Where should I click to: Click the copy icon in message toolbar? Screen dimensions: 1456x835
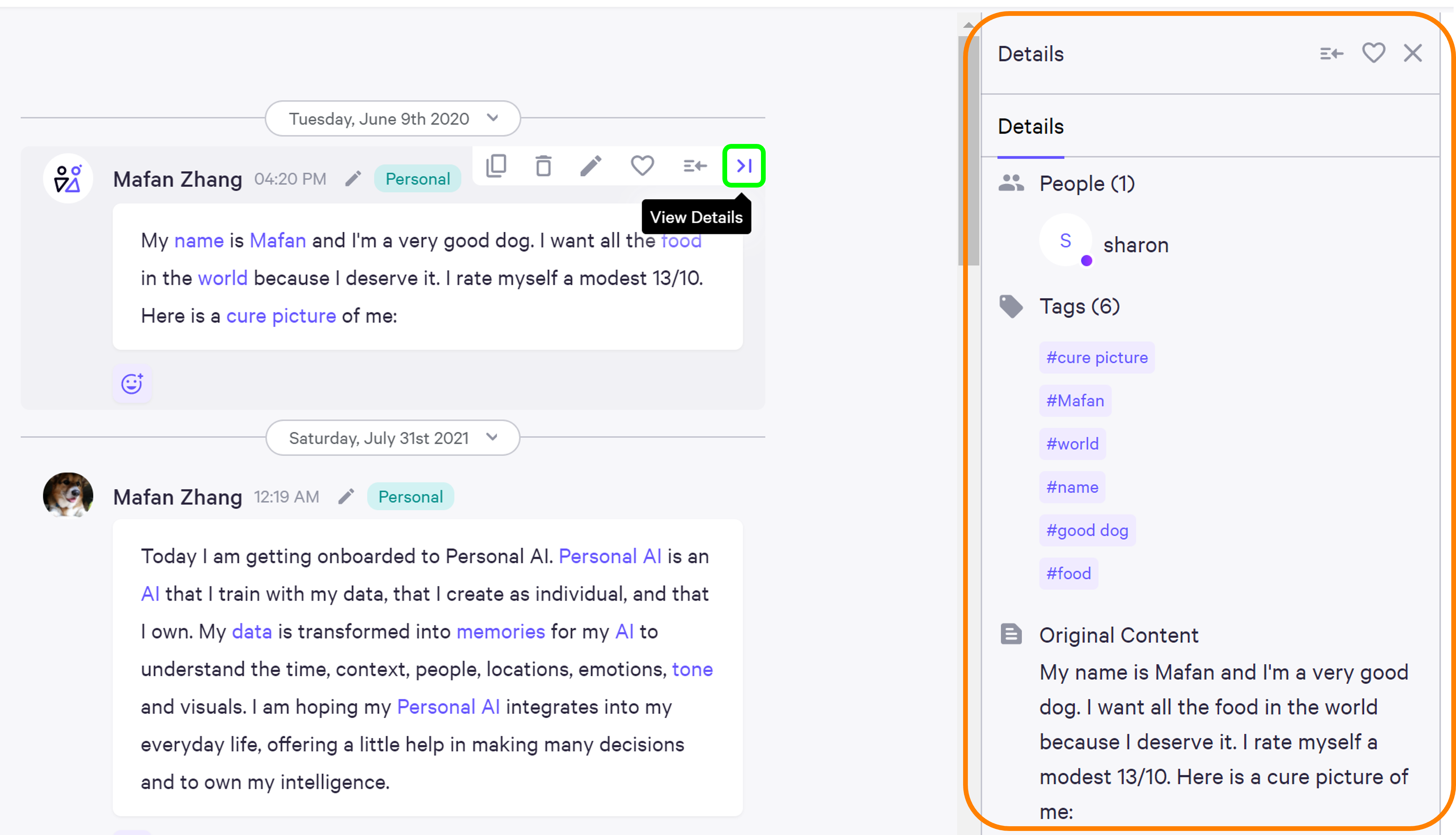(496, 166)
